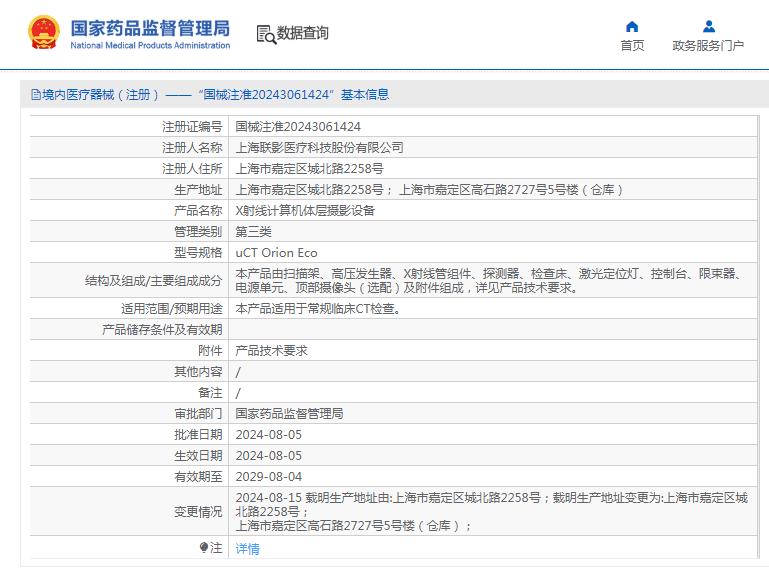Click the 型号规格 row label
Screen dimensions: 769x568
198,253
